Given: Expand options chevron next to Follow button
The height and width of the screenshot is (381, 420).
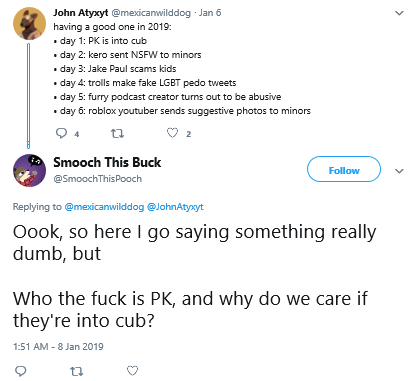Looking at the screenshot, I should tap(399, 171).
